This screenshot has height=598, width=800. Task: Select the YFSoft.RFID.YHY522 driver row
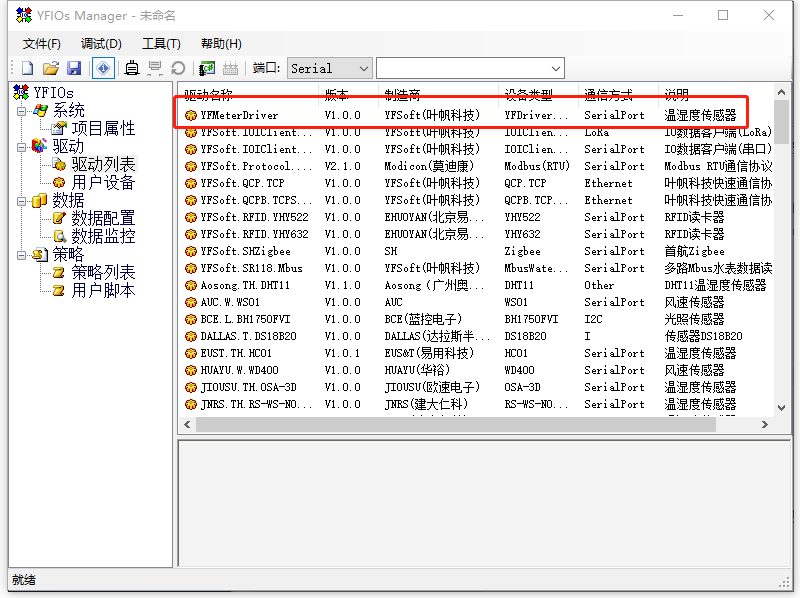[477, 217]
